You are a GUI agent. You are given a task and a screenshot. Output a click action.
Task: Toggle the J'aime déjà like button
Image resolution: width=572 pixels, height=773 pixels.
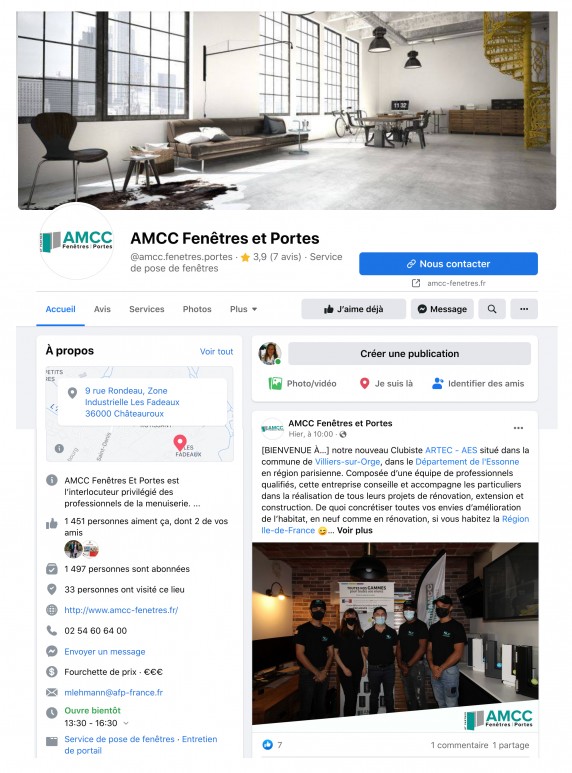pyautogui.click(x=353, y=309)
